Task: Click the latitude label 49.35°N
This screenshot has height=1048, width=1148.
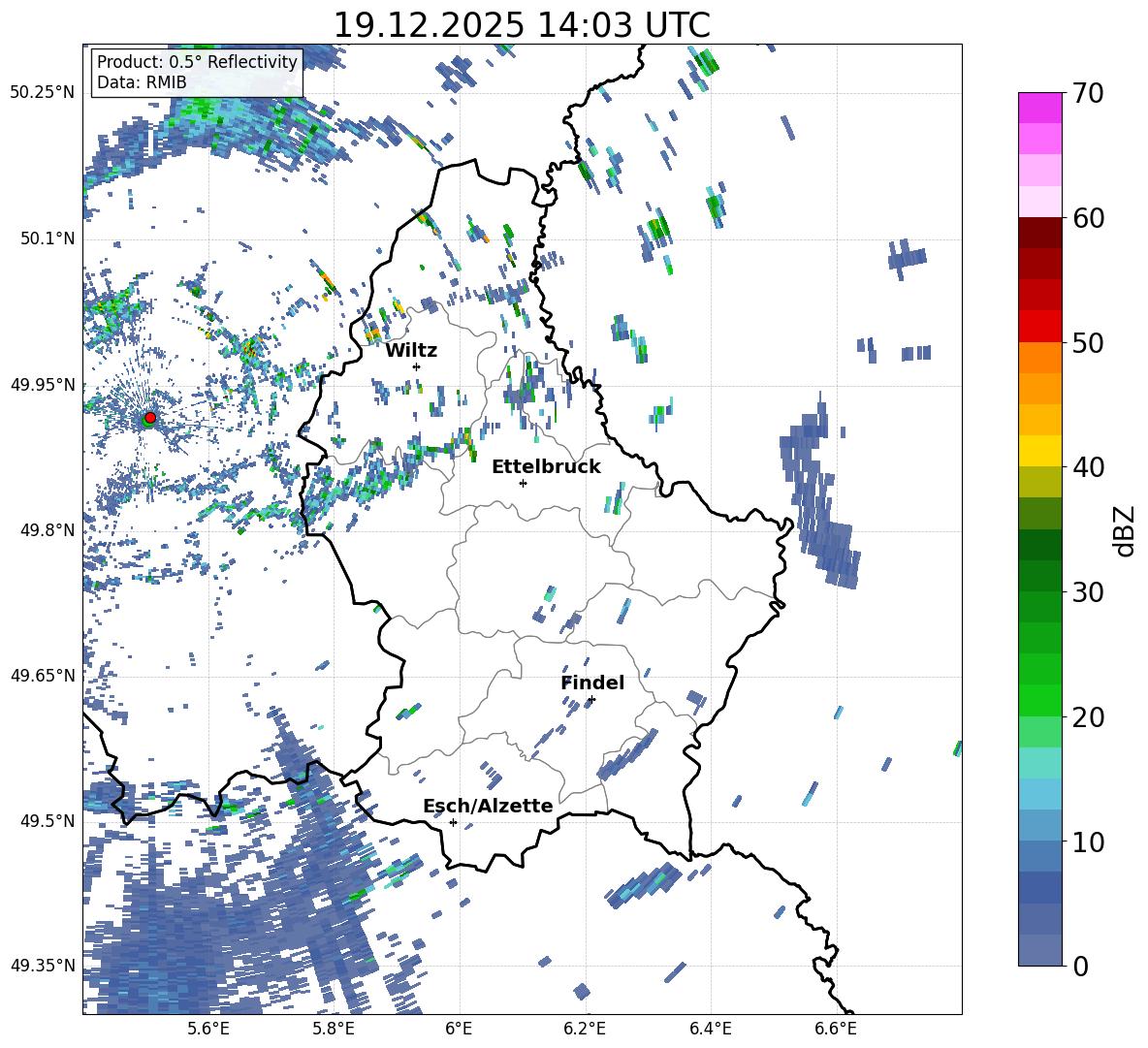Action: [43, 966]
